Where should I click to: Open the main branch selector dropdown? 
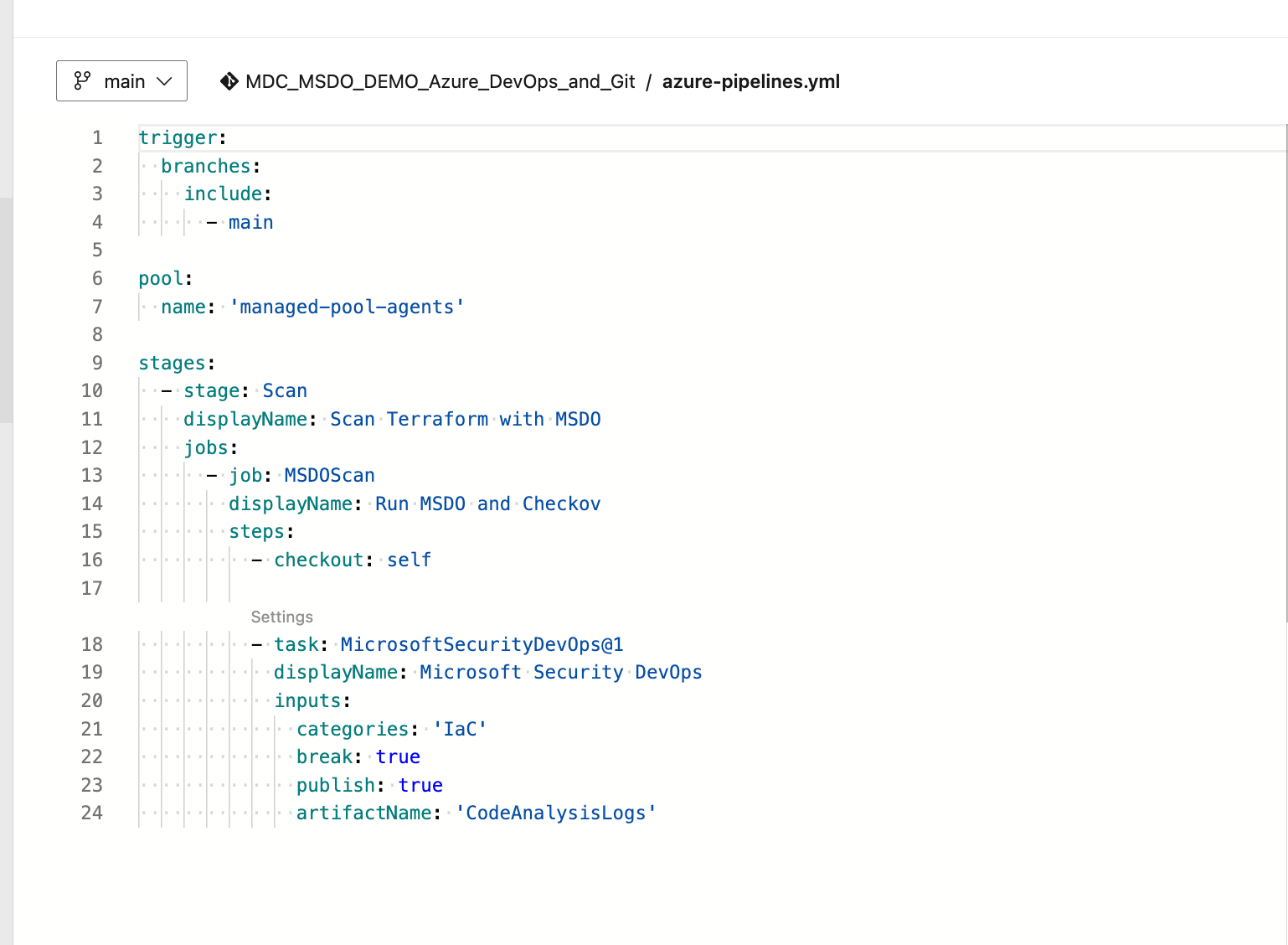121,81
